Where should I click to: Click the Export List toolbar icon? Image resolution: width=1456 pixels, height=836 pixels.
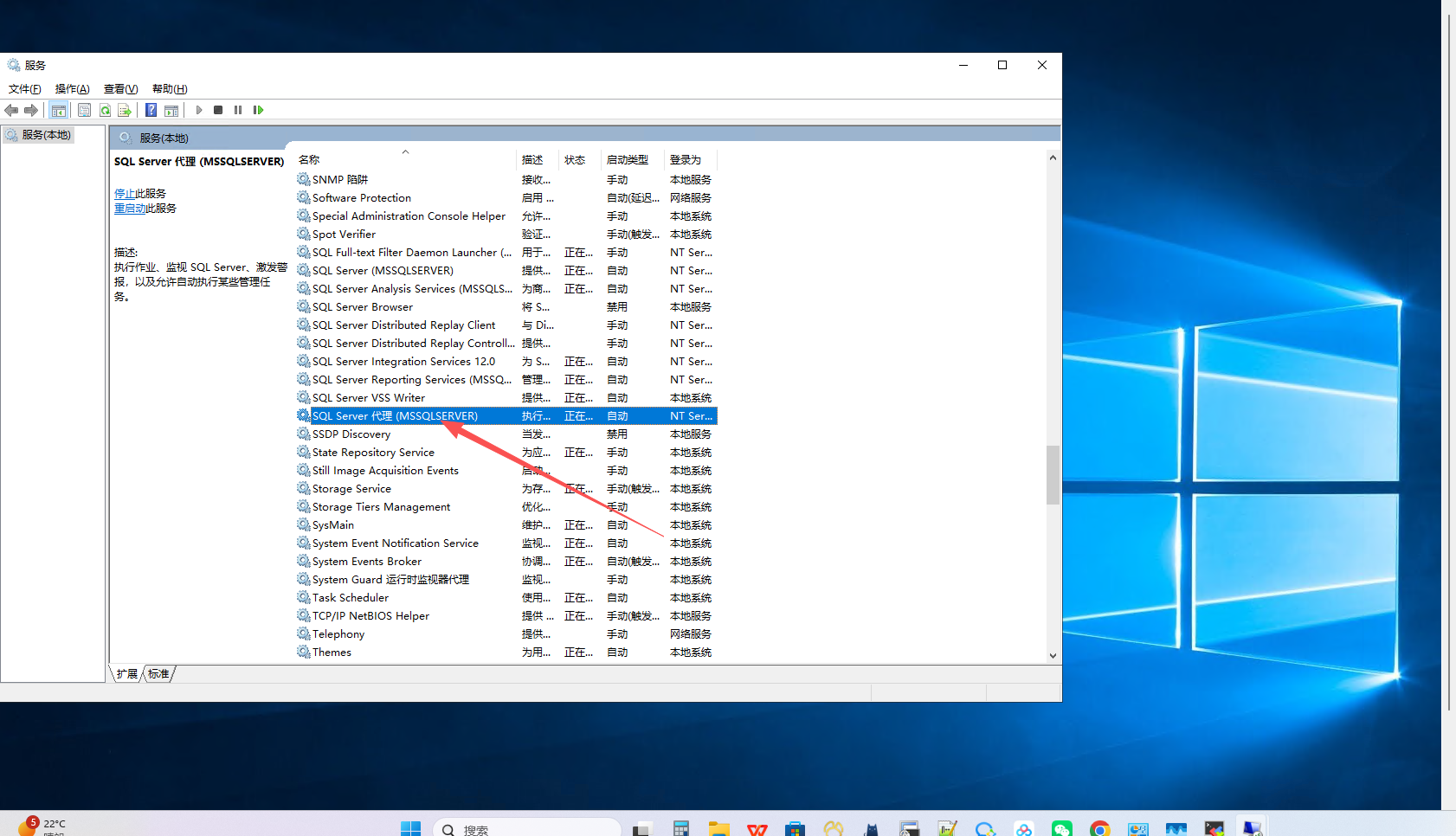click(x=125, y=110)
